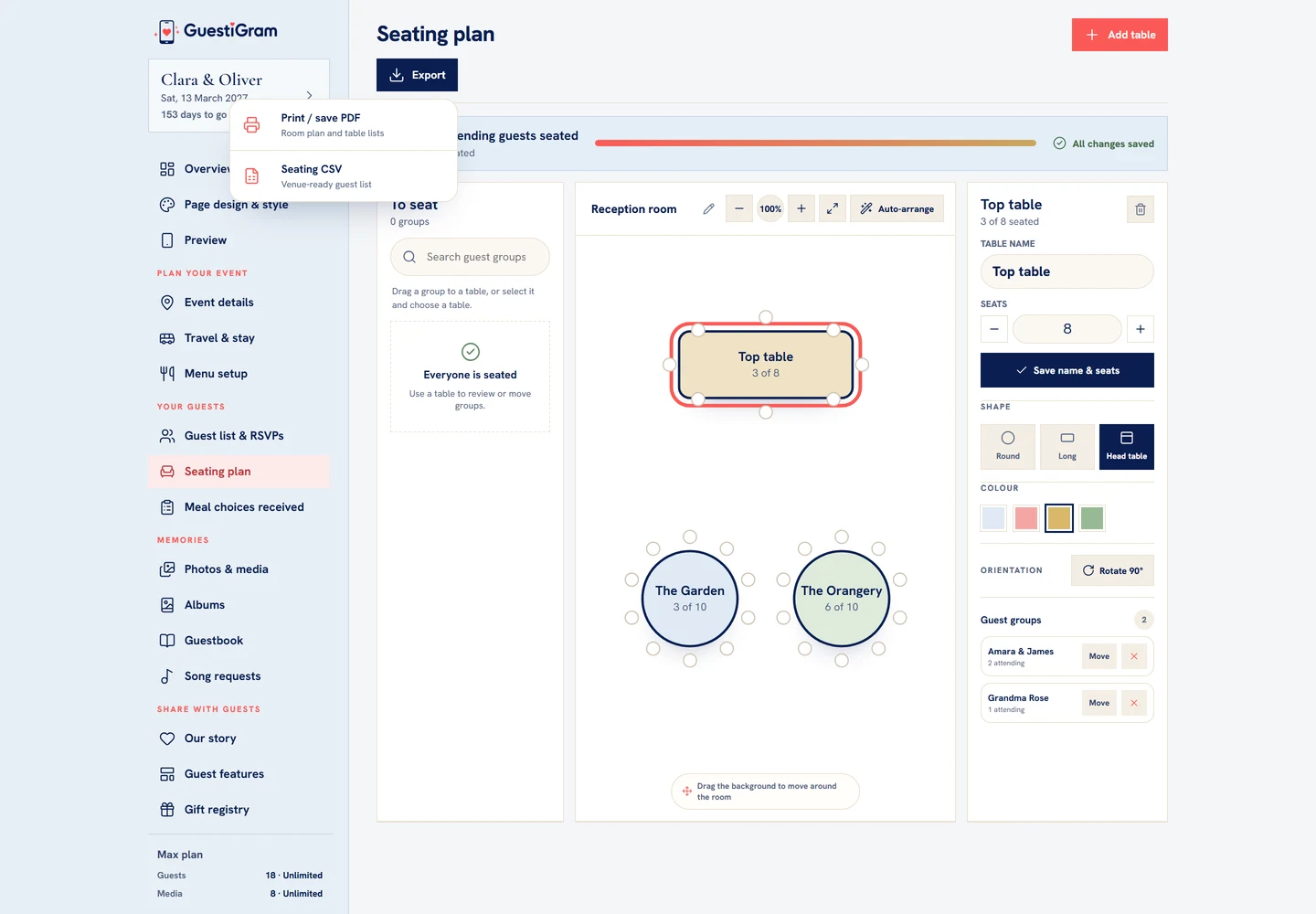
Task: Select the Round table shape
Action: 1008,447
